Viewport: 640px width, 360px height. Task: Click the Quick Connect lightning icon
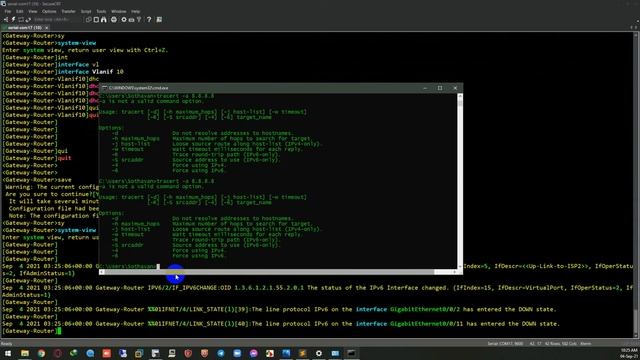(13, 19)
